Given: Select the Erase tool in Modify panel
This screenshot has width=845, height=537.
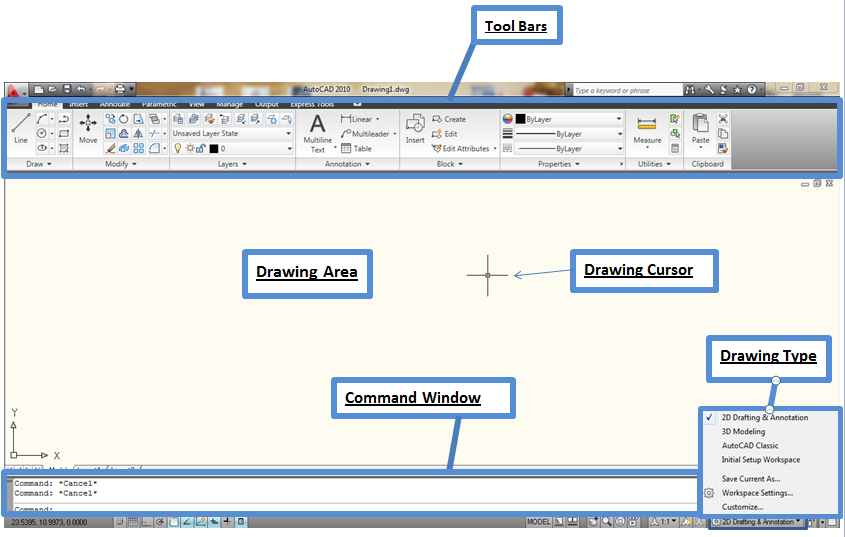Looking at the screenshot, I should 110,148.
